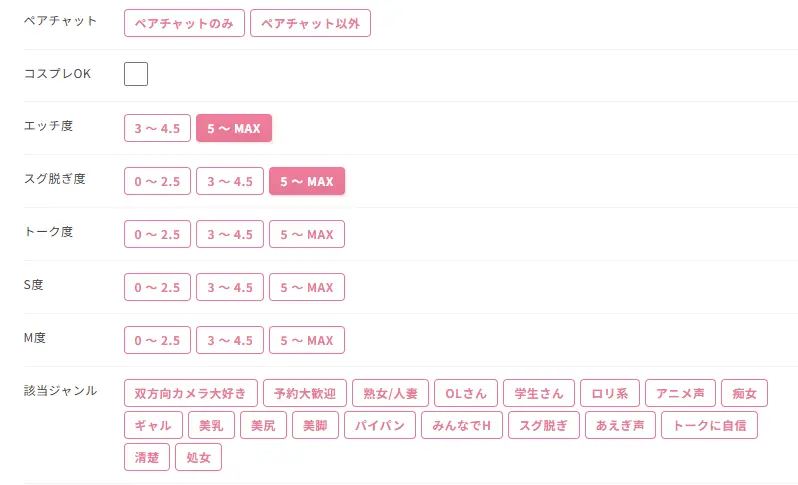Deselect 5～MAX in the エッチ度 row

[234, 128]
